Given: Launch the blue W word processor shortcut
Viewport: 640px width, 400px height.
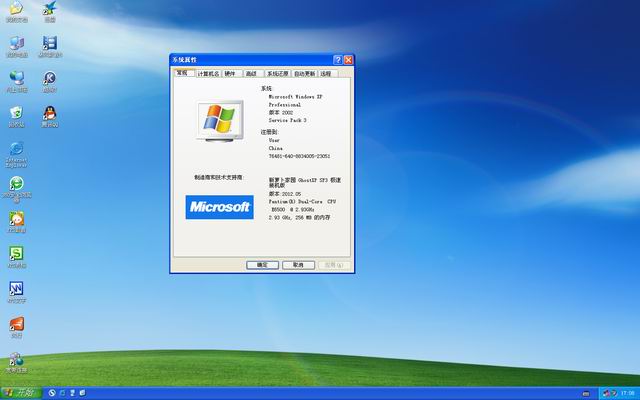Looking at the screenshot, I should (17, 292).
